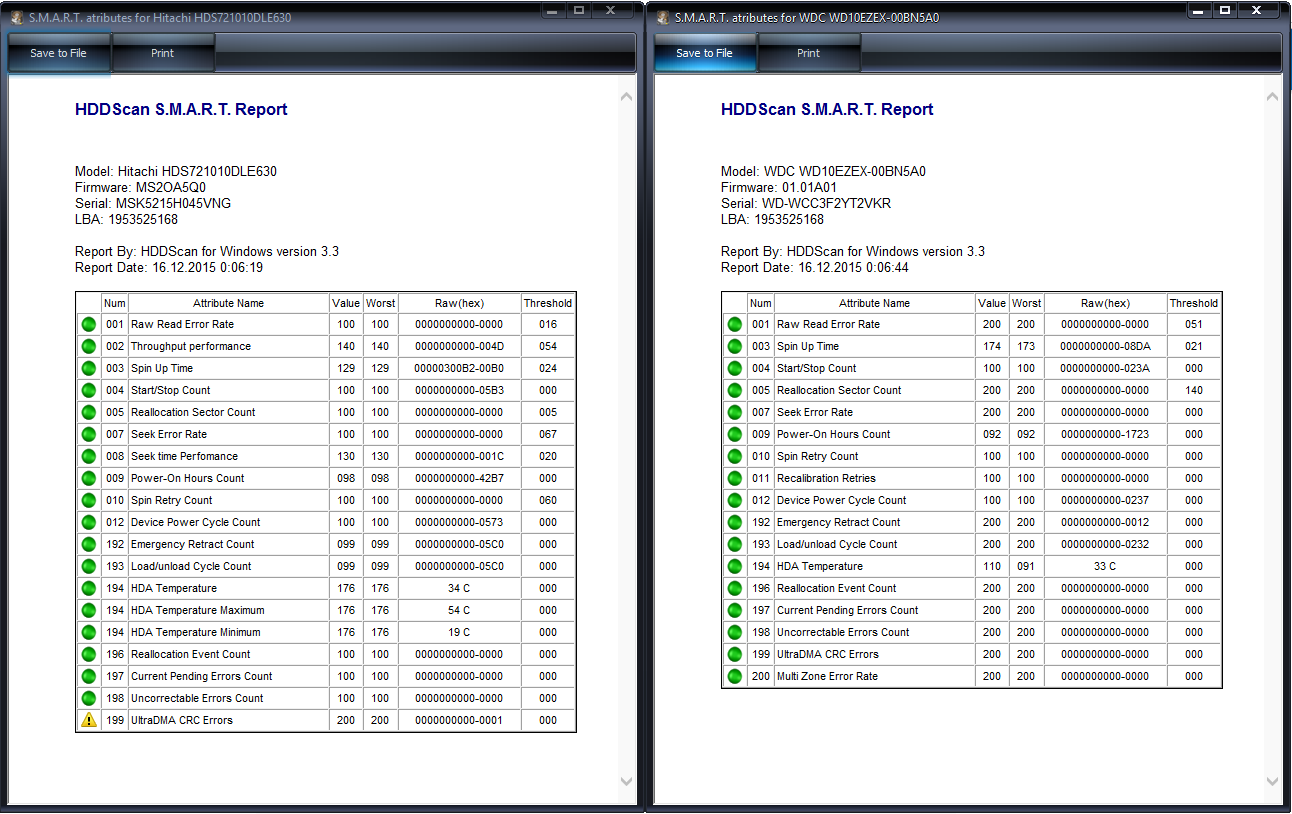Maximize the Hitachi S.M.A.R.T. window

579,10
